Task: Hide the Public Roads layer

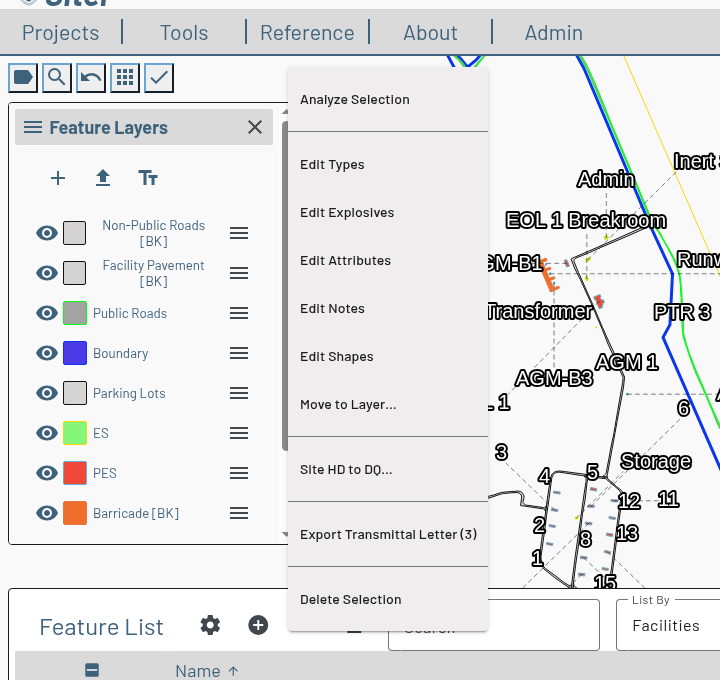Action: [47, 313]
